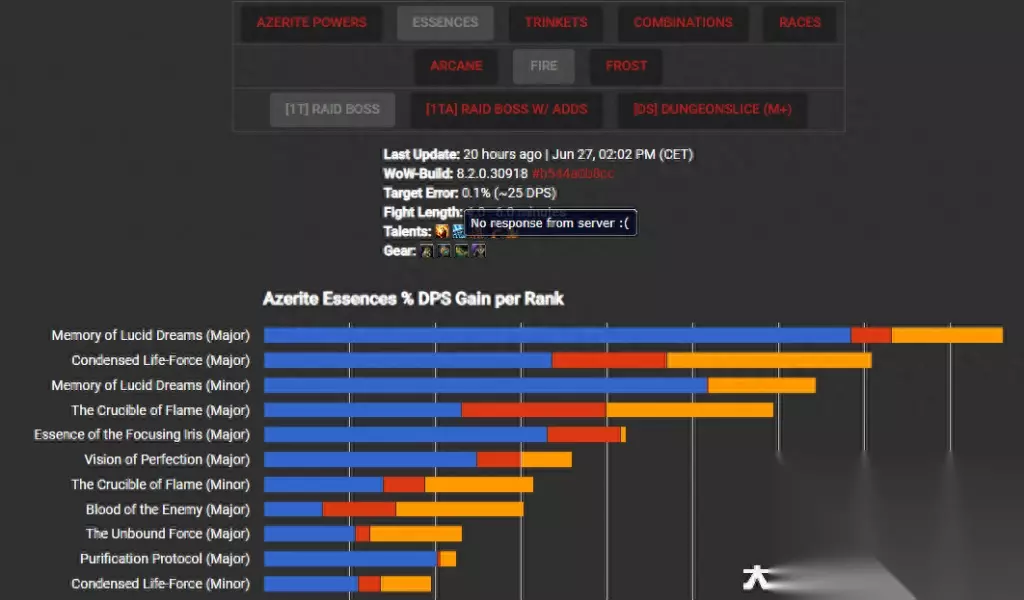Click blue segment of Vision of Perfection (Major) bar
Screen dimensions: 1024x600
coord(370,459)
